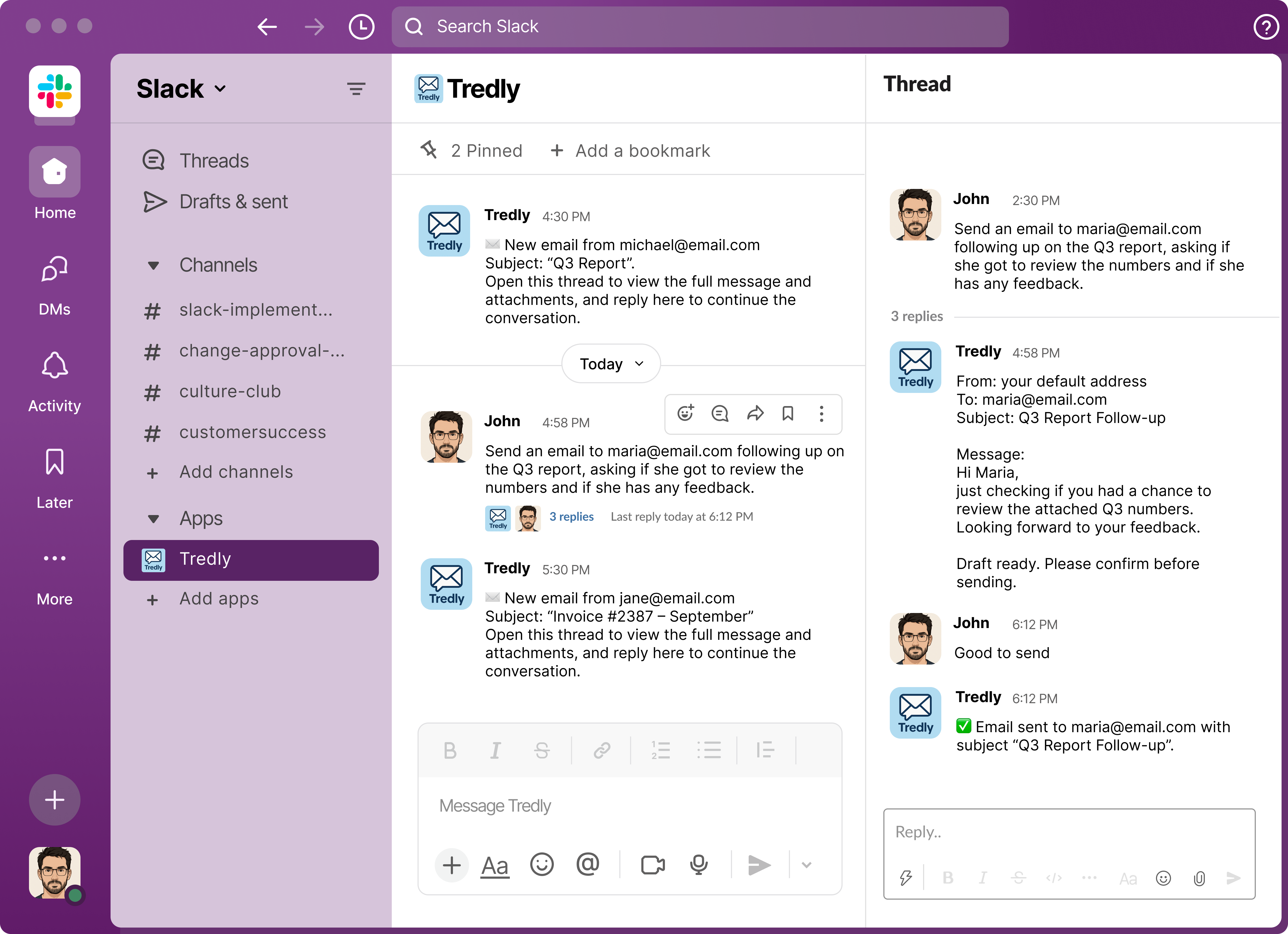Click the video clip camera icon
The image size is (1288, 934).
(653, 865)
